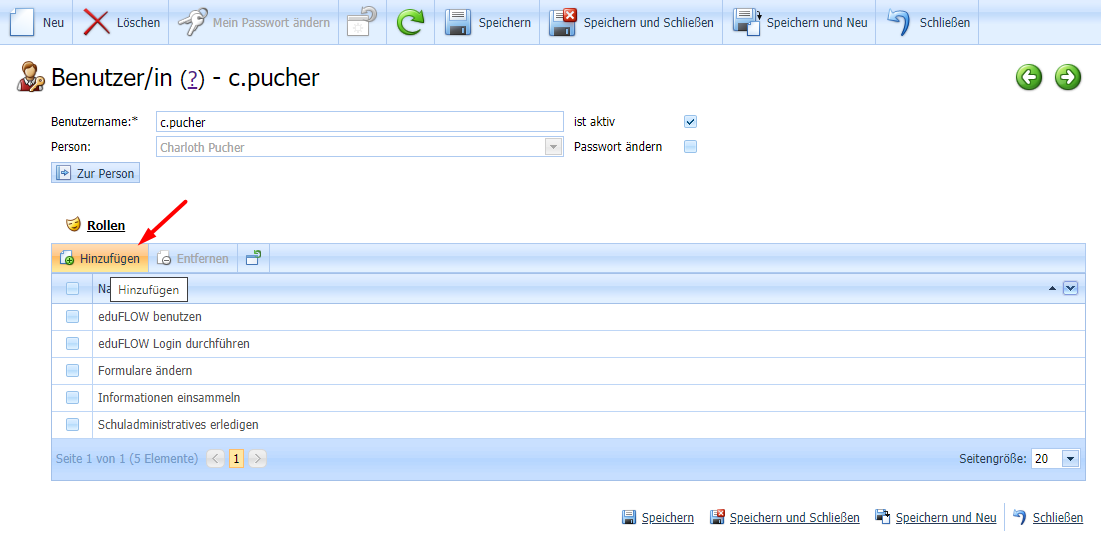
Task: Uncheck the 'ist aktiv' checkbox
Action: coord(690,122)
